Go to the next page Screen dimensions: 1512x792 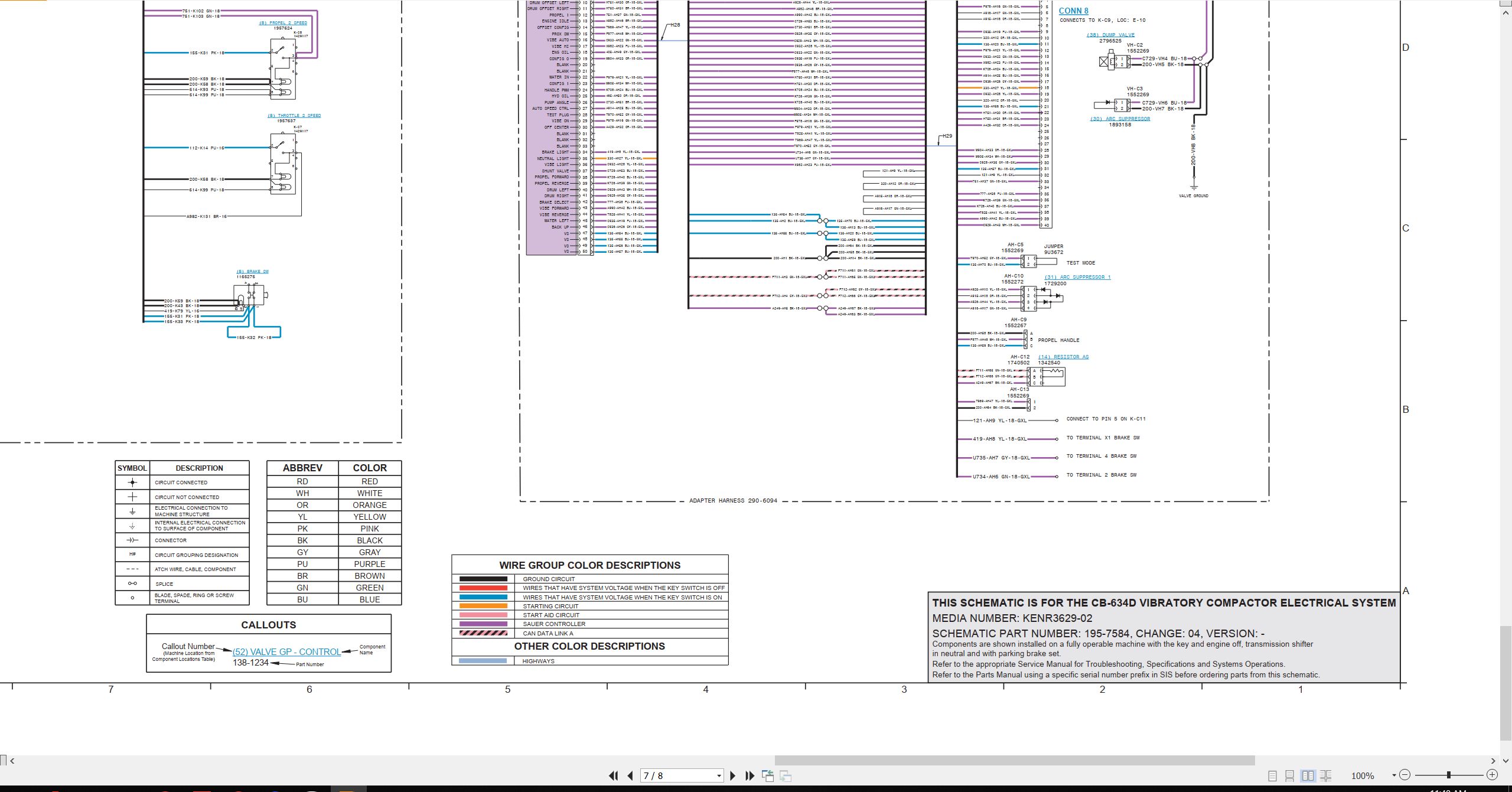pos(733,775)
